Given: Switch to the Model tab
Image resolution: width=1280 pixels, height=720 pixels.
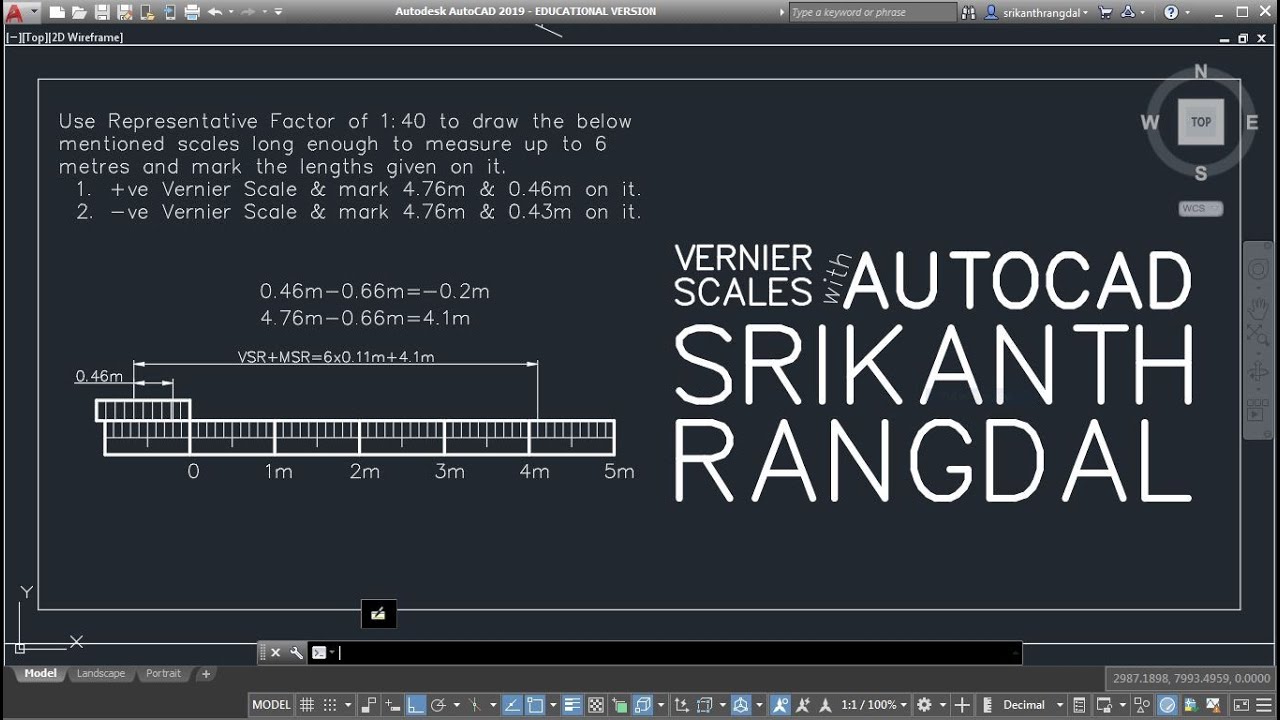Looking at the screenshot, I should point(40,674).
